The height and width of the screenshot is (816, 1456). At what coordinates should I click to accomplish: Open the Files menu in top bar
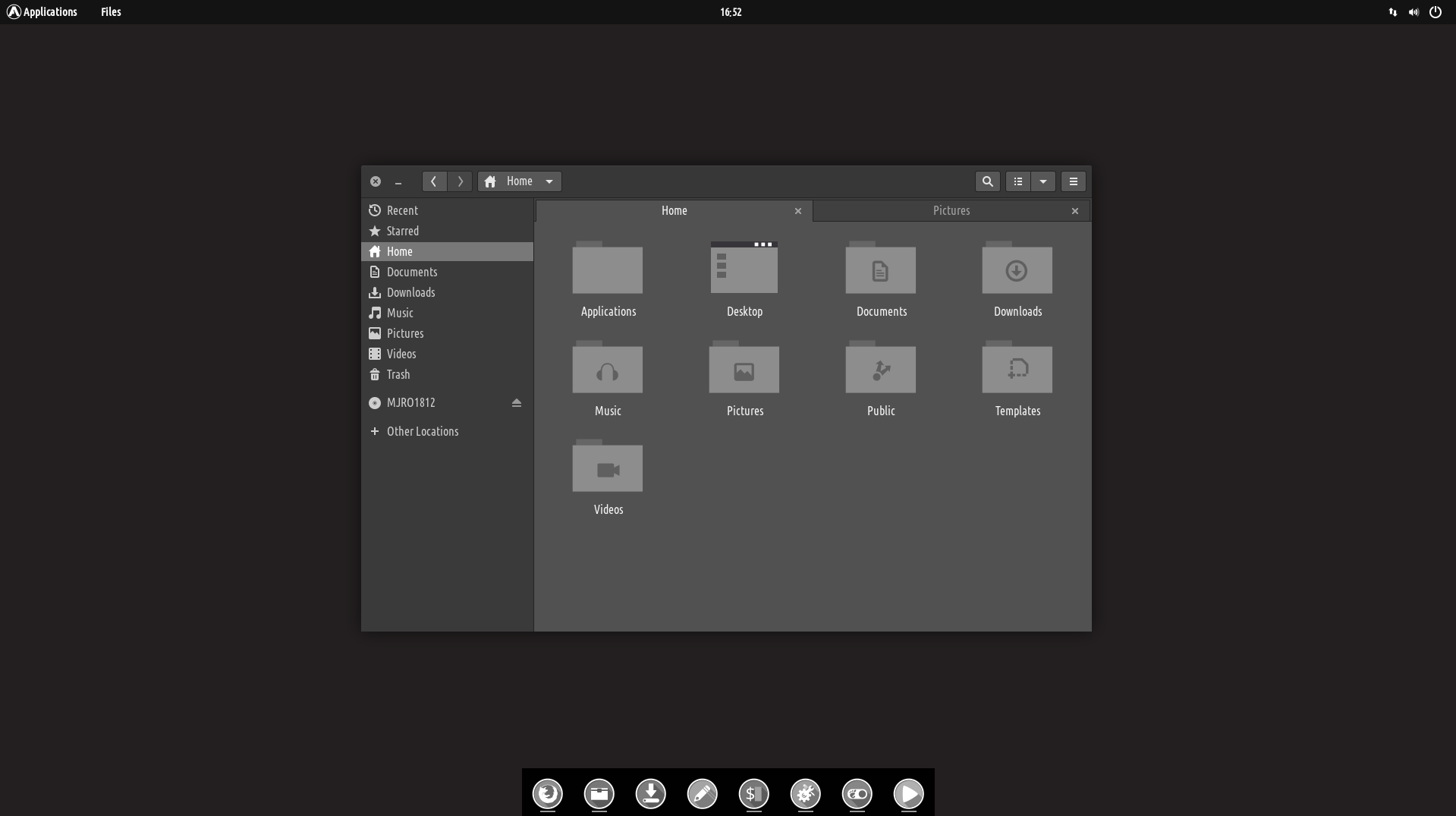tap(111, 12)
